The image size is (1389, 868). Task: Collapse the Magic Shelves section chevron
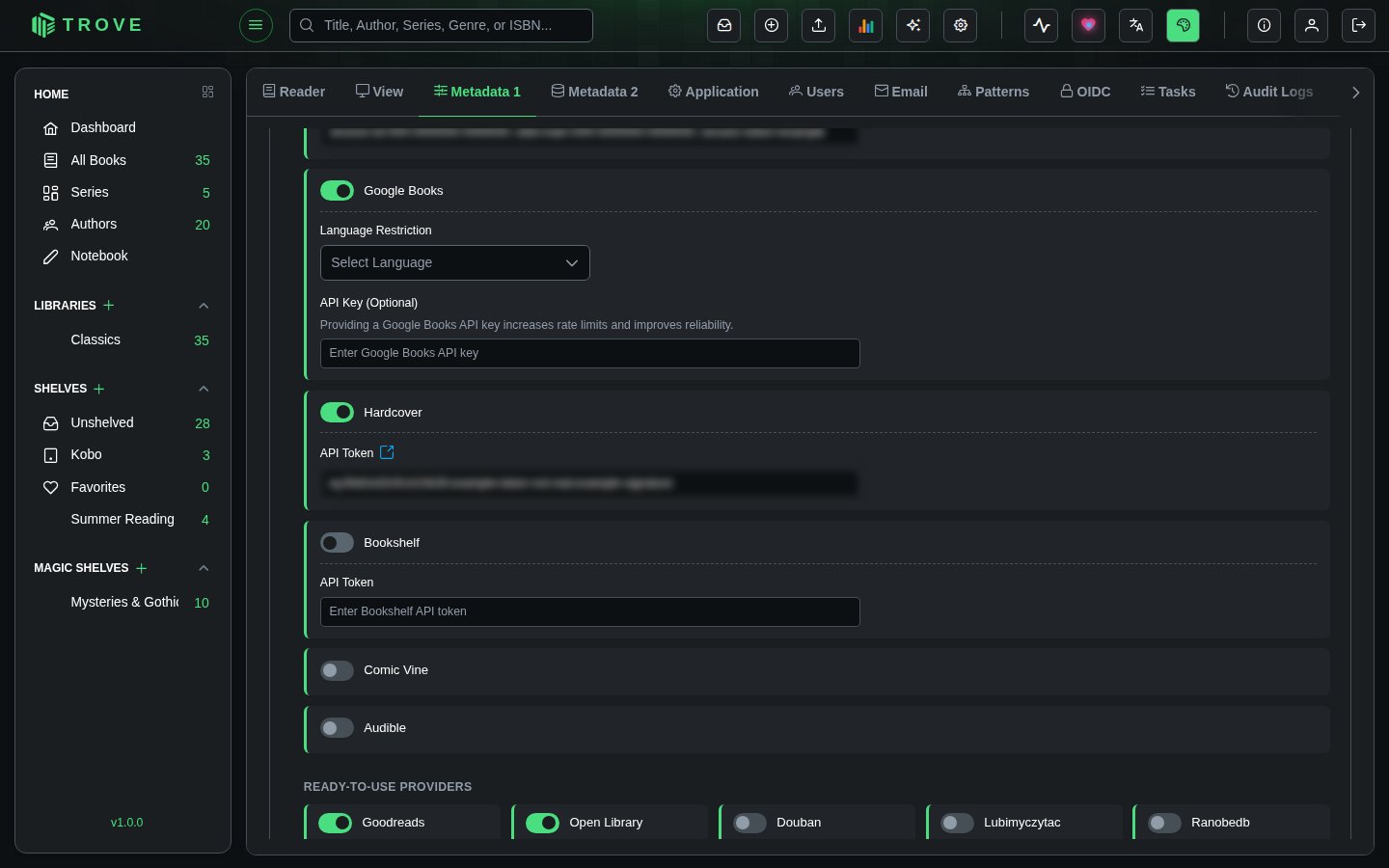[204, 568]
